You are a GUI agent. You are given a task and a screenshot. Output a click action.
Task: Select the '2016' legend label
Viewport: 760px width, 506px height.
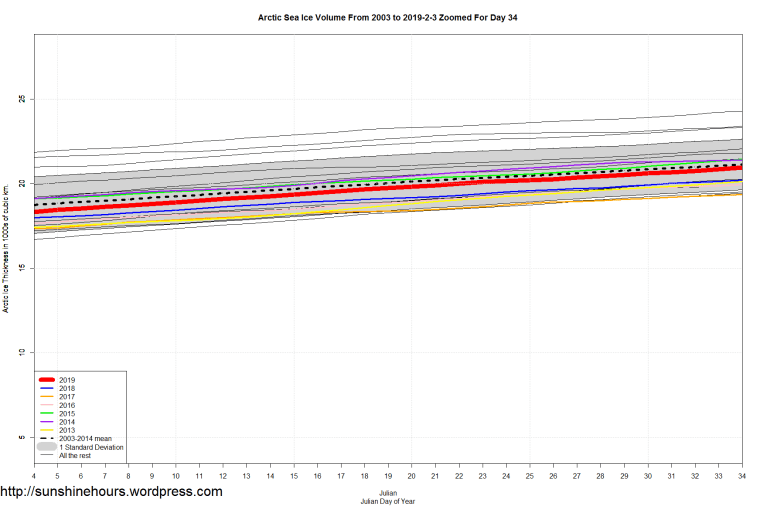[67, 405]
